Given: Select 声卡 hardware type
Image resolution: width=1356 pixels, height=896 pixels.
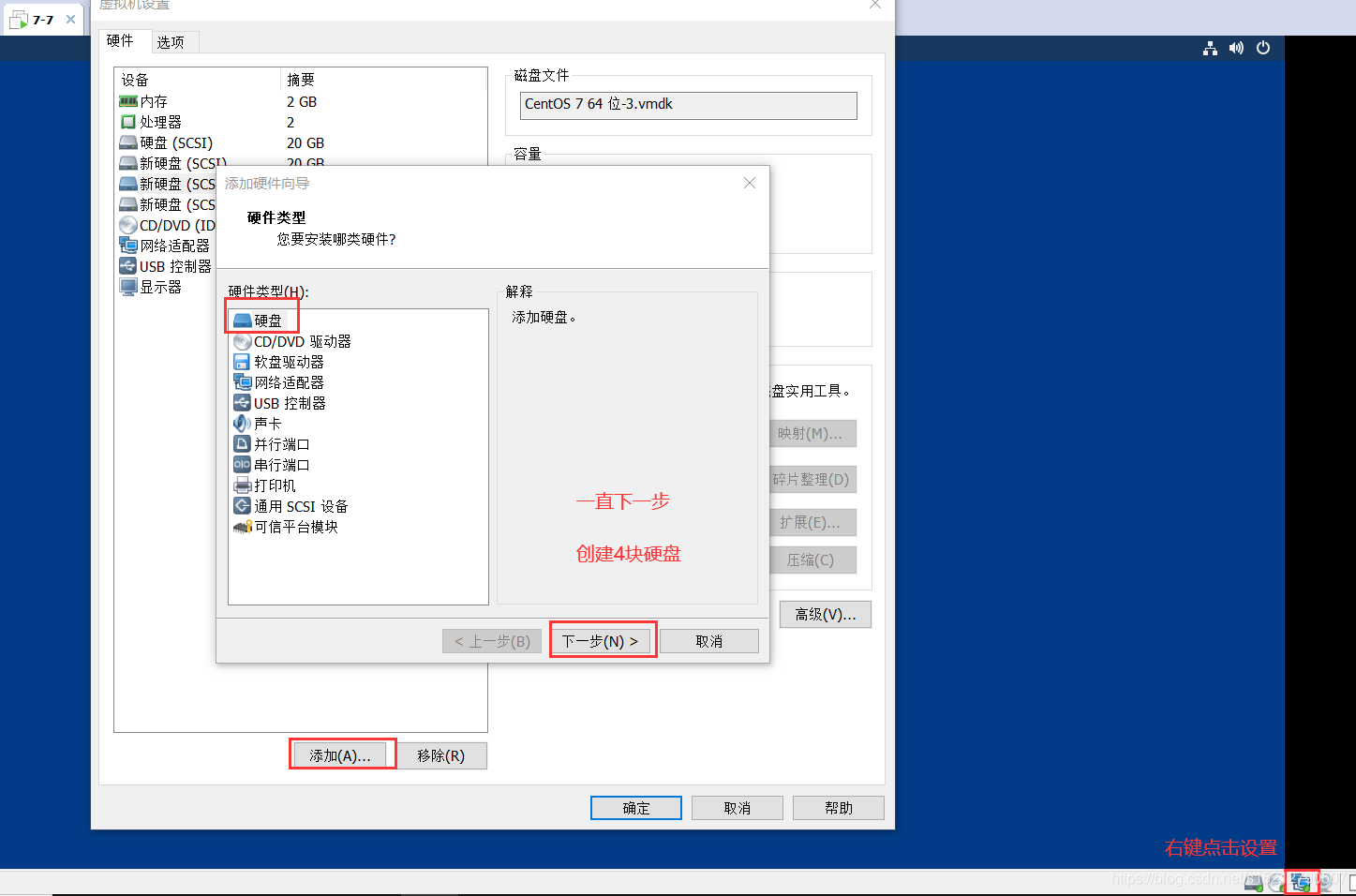Looking at the screenshot, I should [265, 423].
